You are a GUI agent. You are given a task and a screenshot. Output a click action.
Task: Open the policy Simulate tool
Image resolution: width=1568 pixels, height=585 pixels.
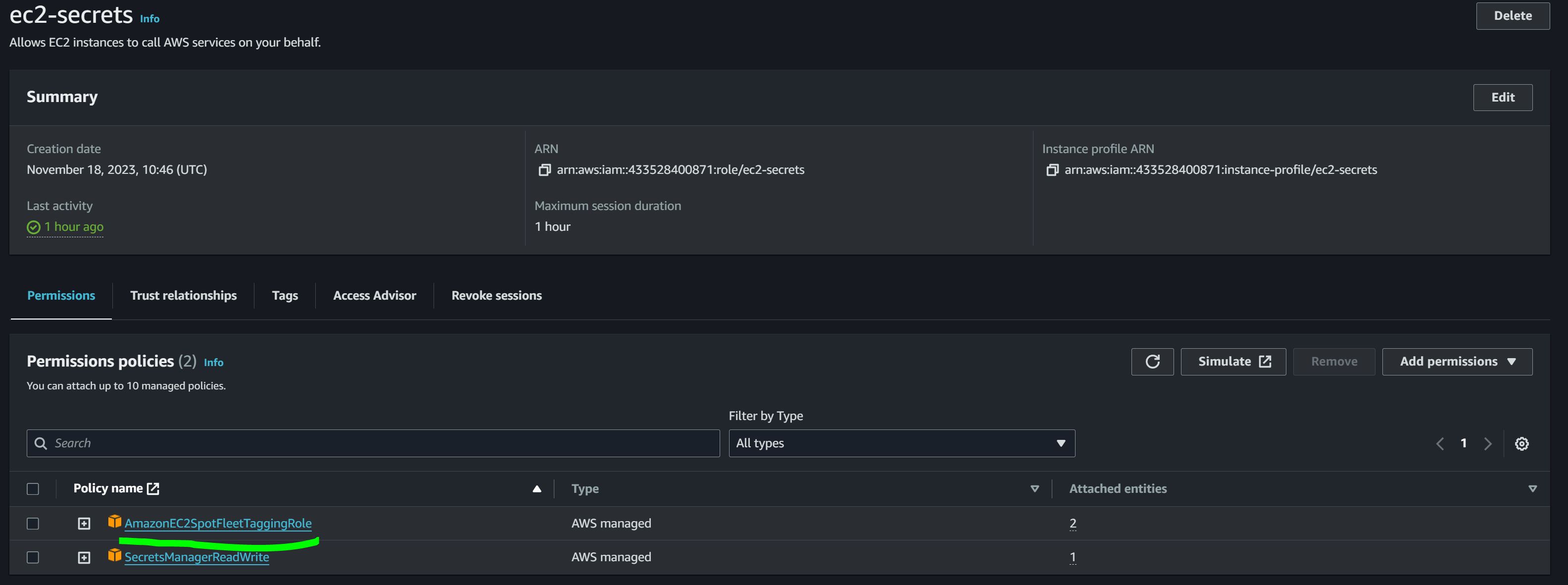tap(1233, 362)
